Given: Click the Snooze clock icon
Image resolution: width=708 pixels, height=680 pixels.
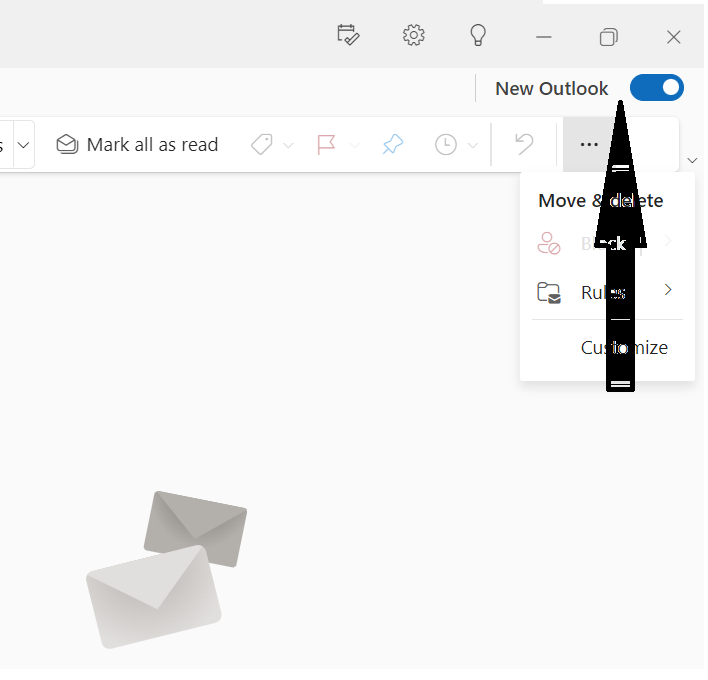Looking at the screenshot, I should pyautogui.click(x=446, y=145).
